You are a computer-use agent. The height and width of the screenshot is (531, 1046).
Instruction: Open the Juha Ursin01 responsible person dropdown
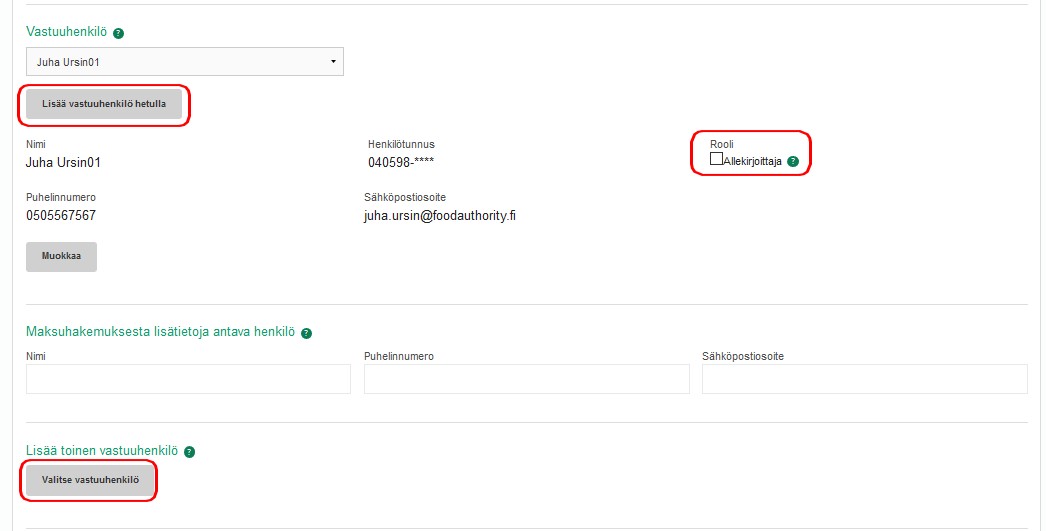pos(185,62)
